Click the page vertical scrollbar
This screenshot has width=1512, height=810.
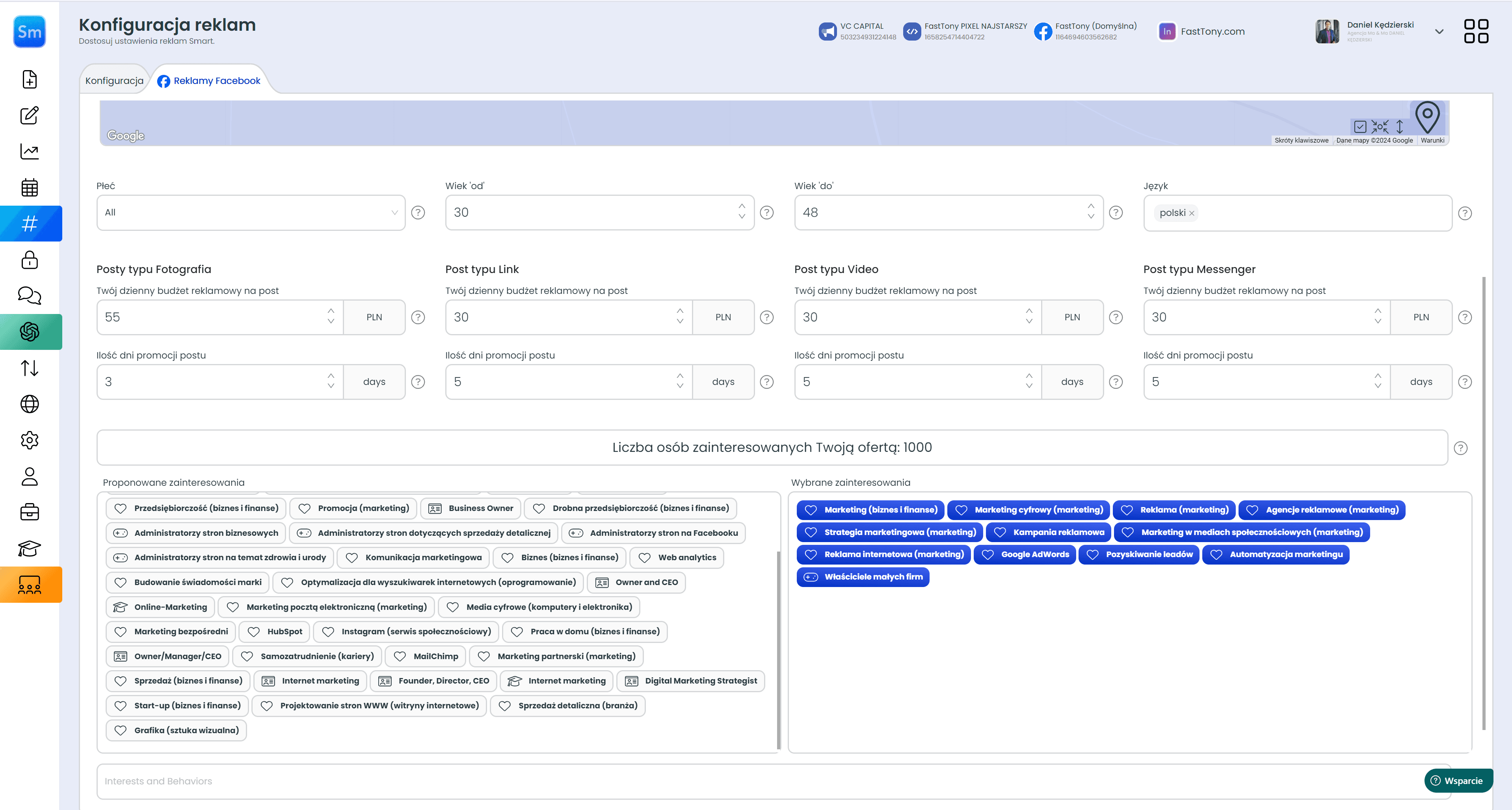pyautogui.click(x=1484, y=503)
